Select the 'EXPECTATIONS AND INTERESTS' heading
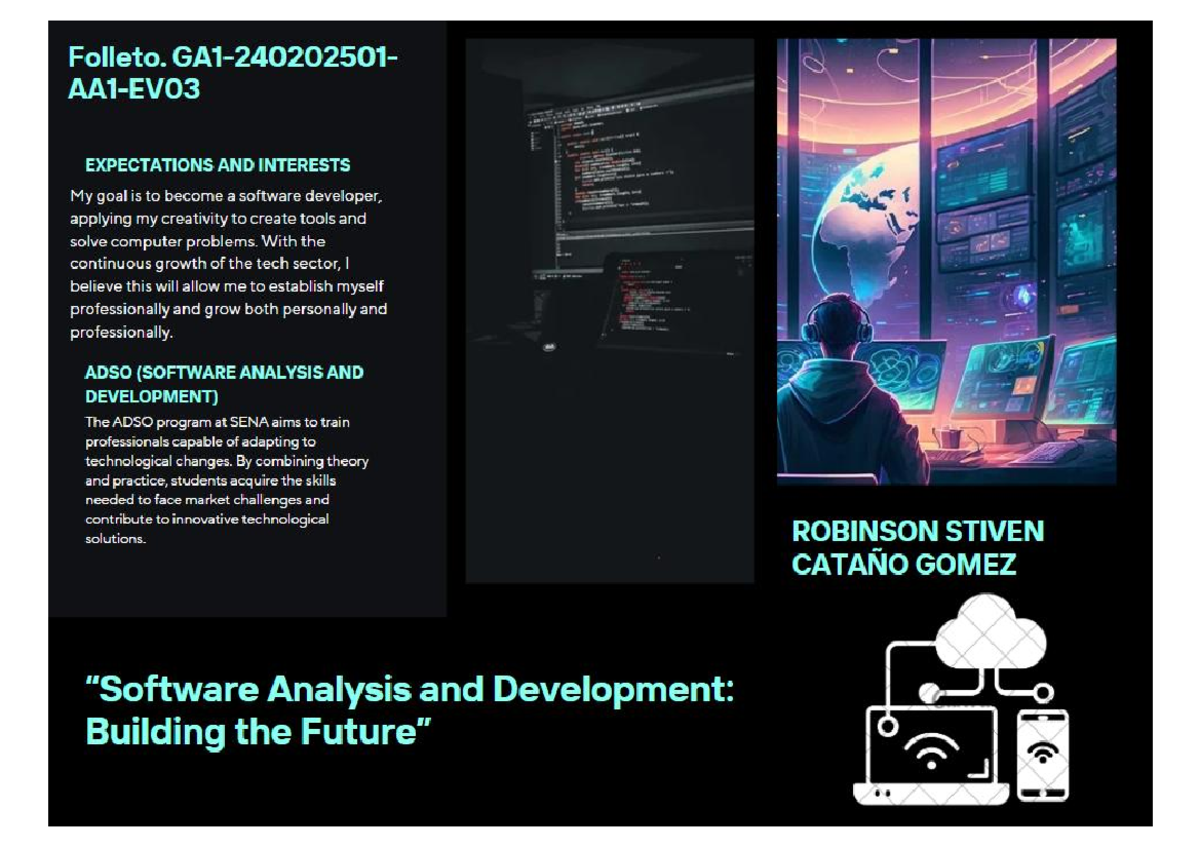This screenshot has width=1200, height=848. (218, 165)
